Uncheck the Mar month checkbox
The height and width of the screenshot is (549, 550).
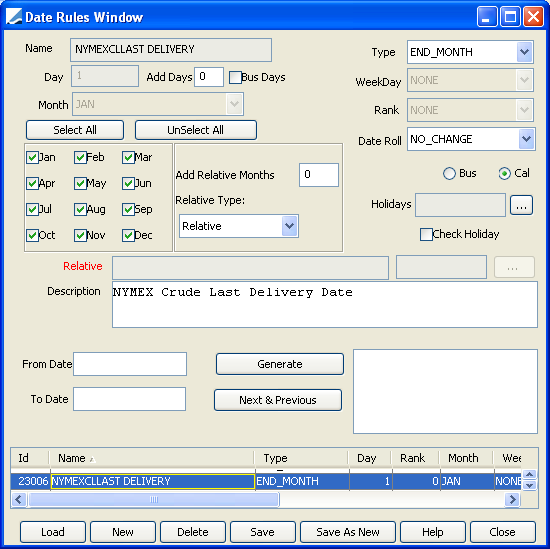coord(128,158)
